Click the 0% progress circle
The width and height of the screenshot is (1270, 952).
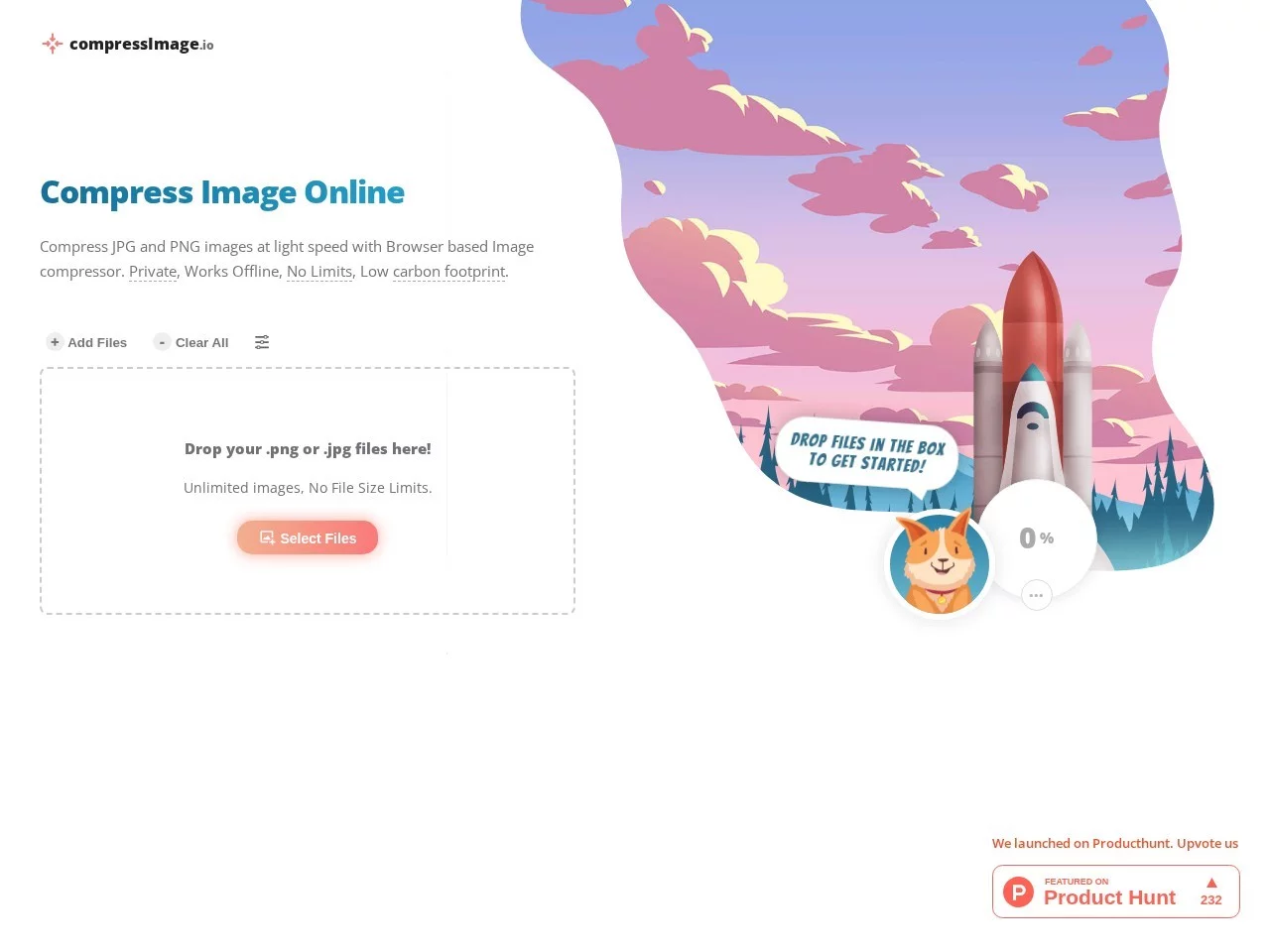coord(1037,538)
